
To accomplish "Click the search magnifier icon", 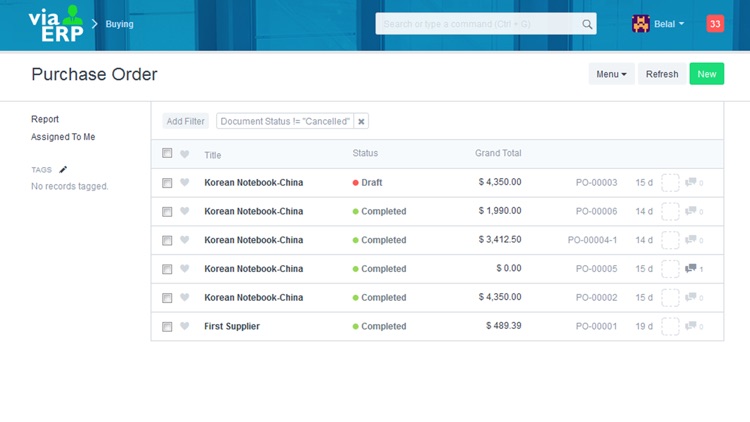I will pos(587,24).
